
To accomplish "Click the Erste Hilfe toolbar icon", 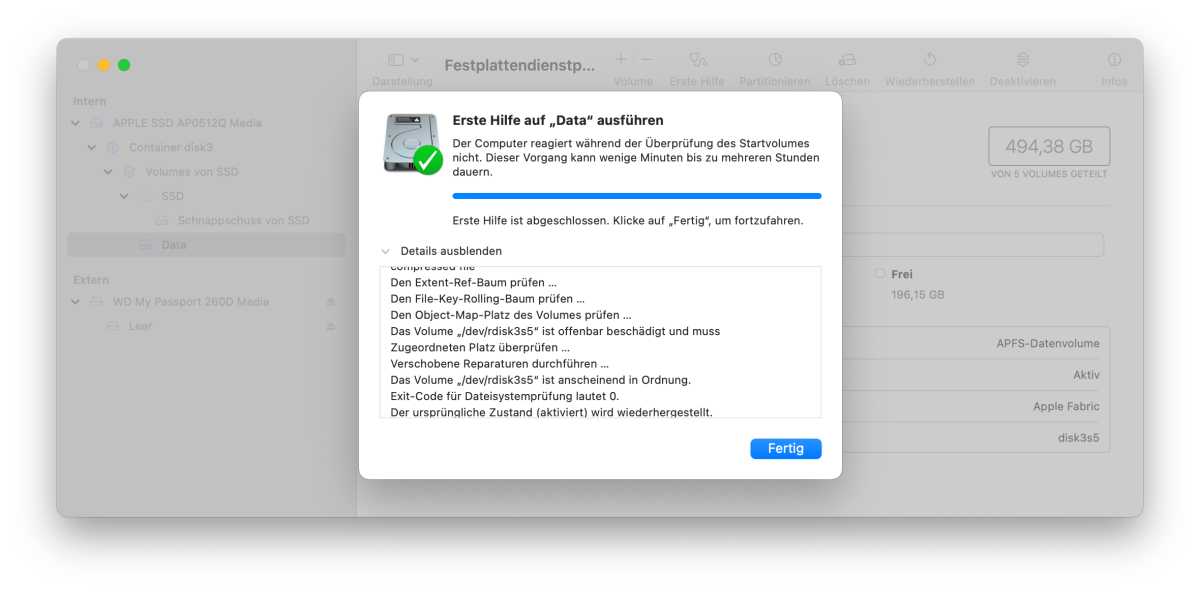I will [697, 60].
